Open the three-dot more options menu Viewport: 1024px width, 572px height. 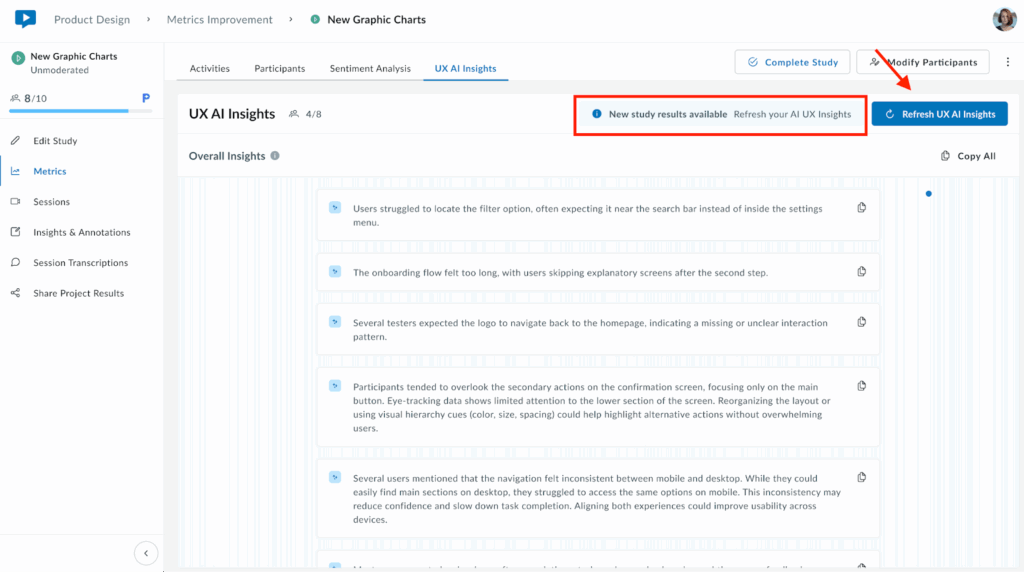tap(1008, 62)
